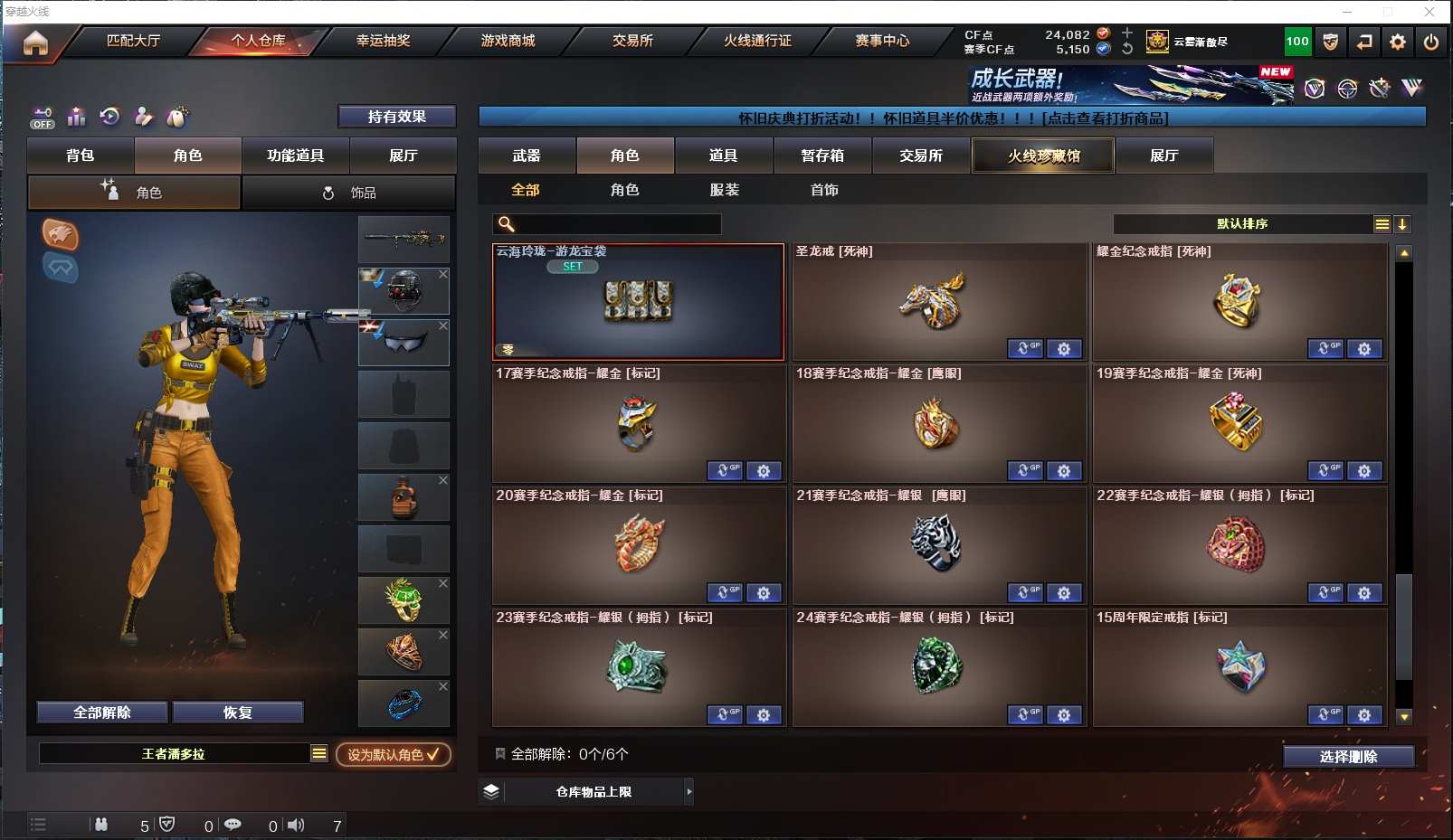The image size is (1453, 840).
Task: Toggle the 全部解除 bookmark checkbox
Action: coord(499,753)
